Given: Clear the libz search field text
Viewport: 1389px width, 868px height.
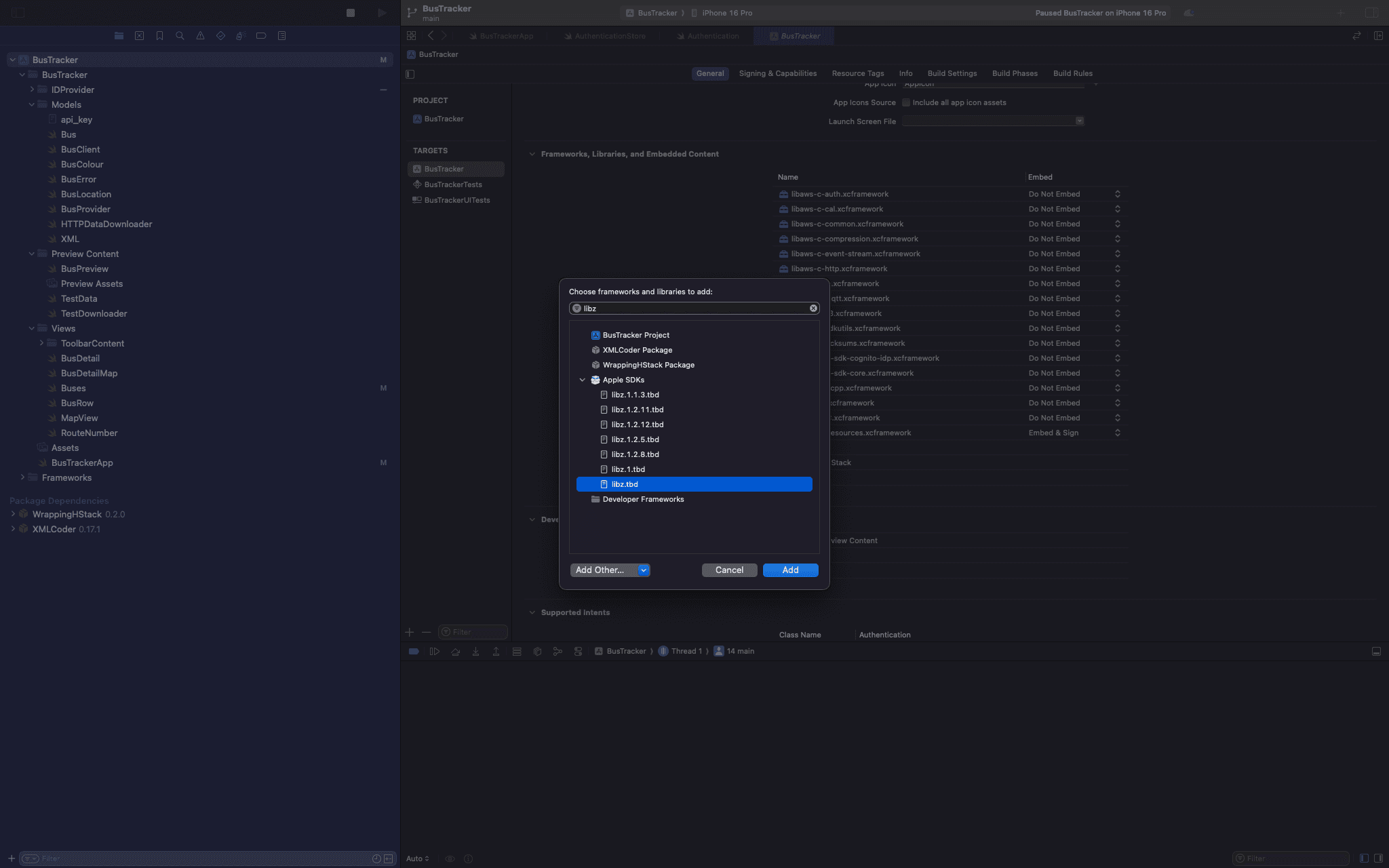Looking at the screenshot, I should [x=813, y=309].
